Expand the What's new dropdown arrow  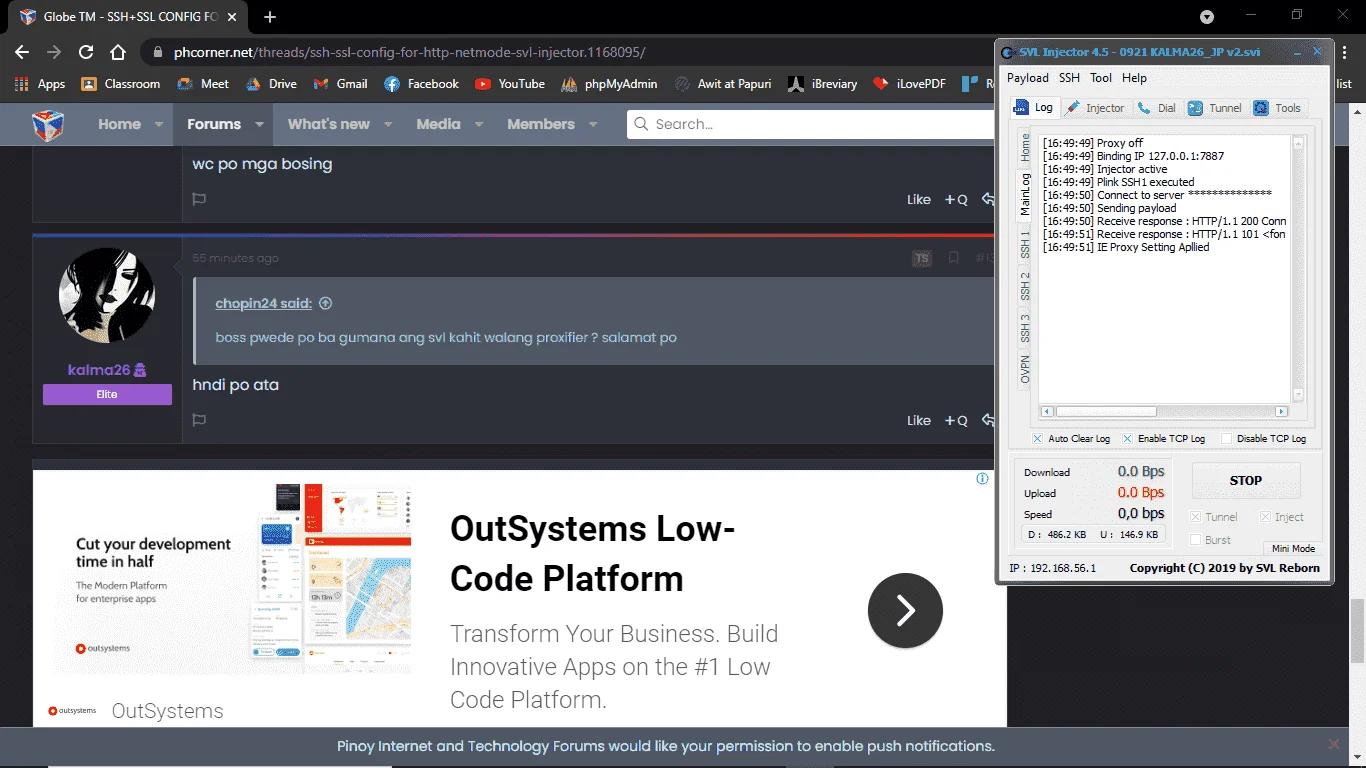coord(388,125)
